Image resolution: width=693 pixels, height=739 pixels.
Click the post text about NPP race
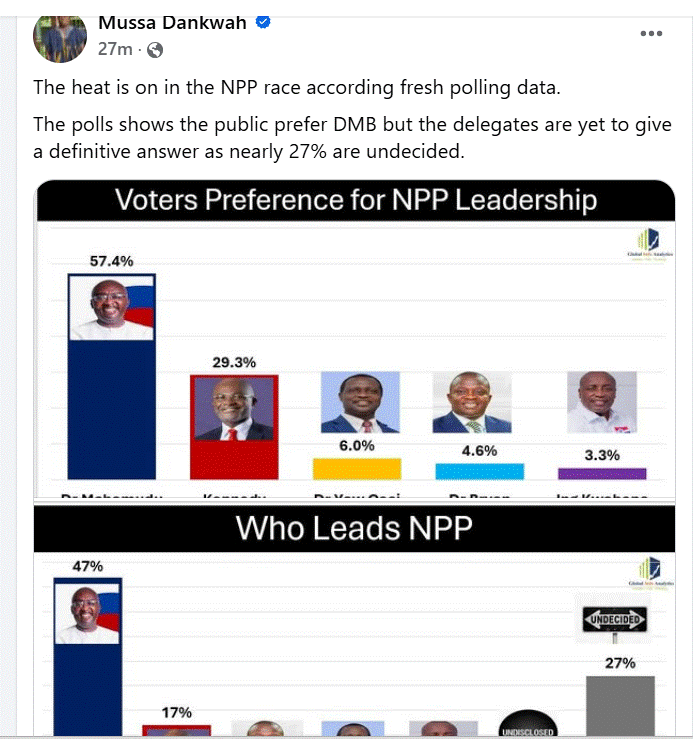click(x=297, y=88)
